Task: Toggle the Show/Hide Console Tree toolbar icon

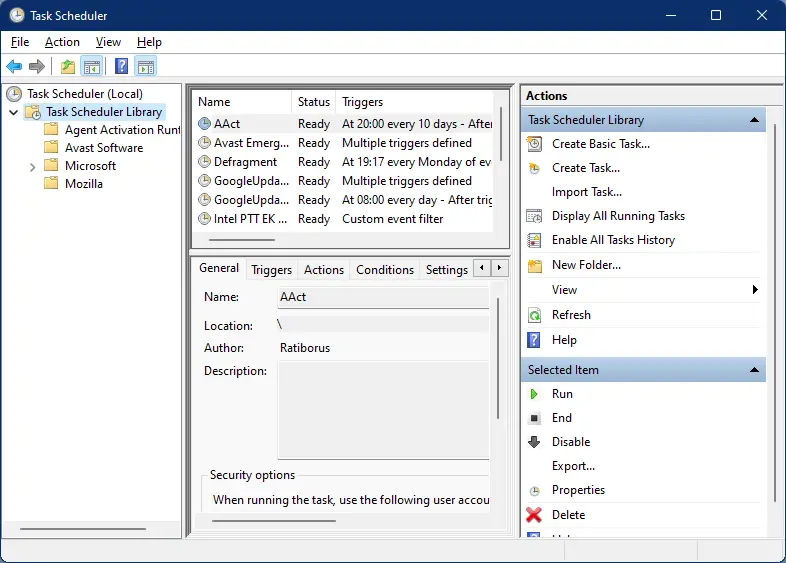Action: click(x=92, y=66)
